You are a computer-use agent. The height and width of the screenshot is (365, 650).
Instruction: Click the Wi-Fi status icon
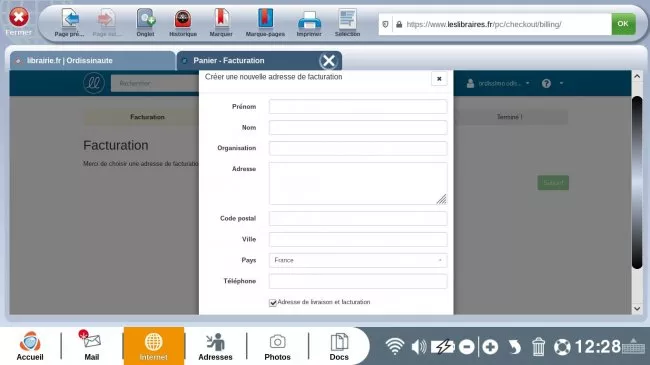pyautogui.click(x=395, y=346)
